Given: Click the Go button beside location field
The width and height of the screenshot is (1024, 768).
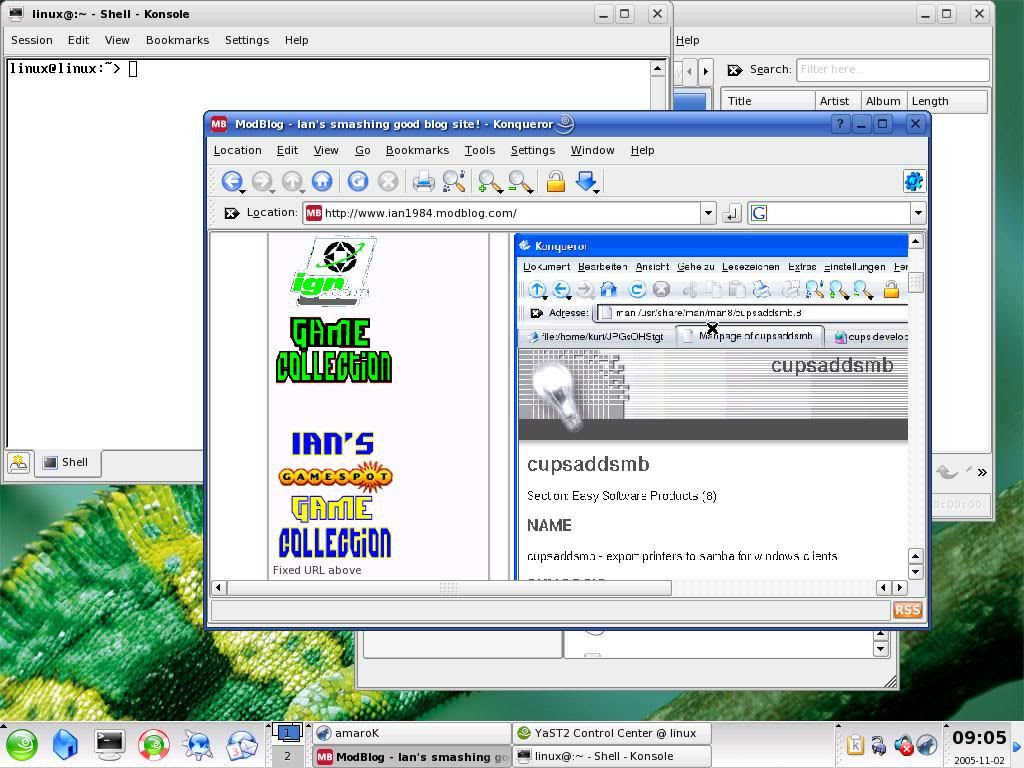Looking at the screenshot, I should coord(731,213).
